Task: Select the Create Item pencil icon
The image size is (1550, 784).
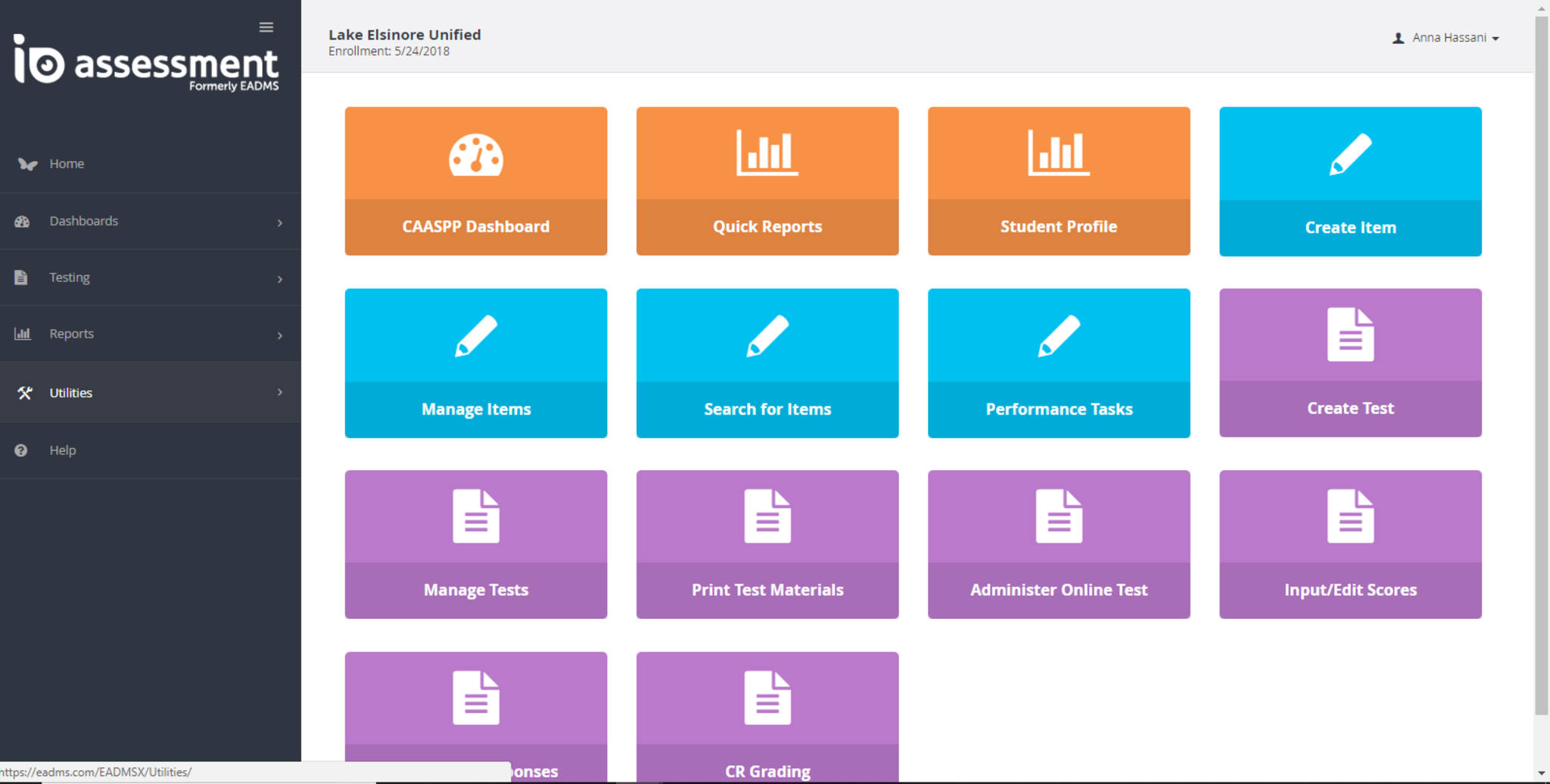Action: pos(1350,154)
